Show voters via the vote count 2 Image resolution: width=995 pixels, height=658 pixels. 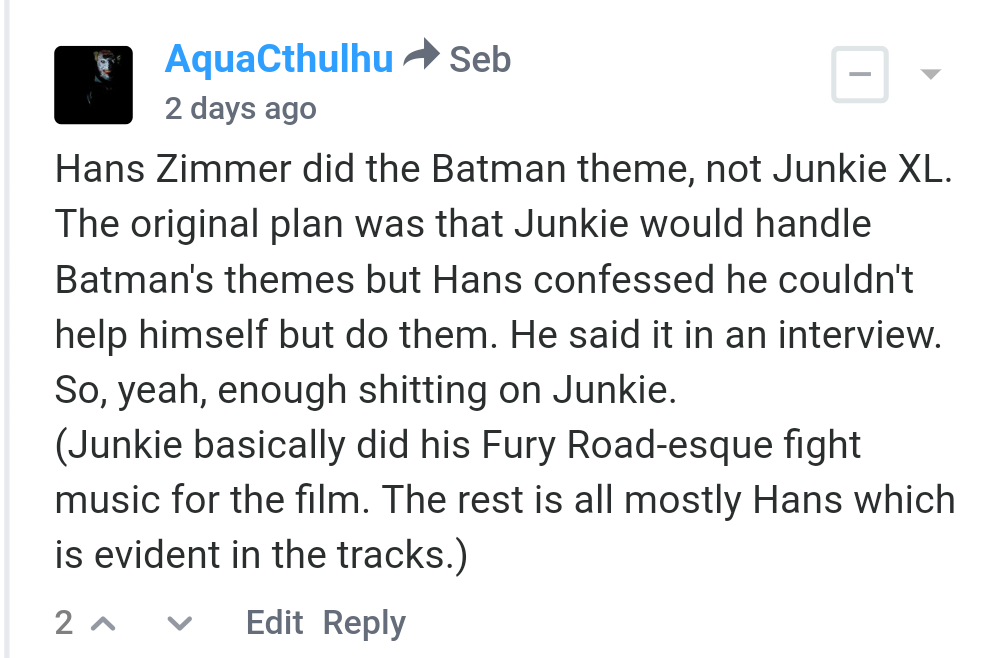[63, 622]
